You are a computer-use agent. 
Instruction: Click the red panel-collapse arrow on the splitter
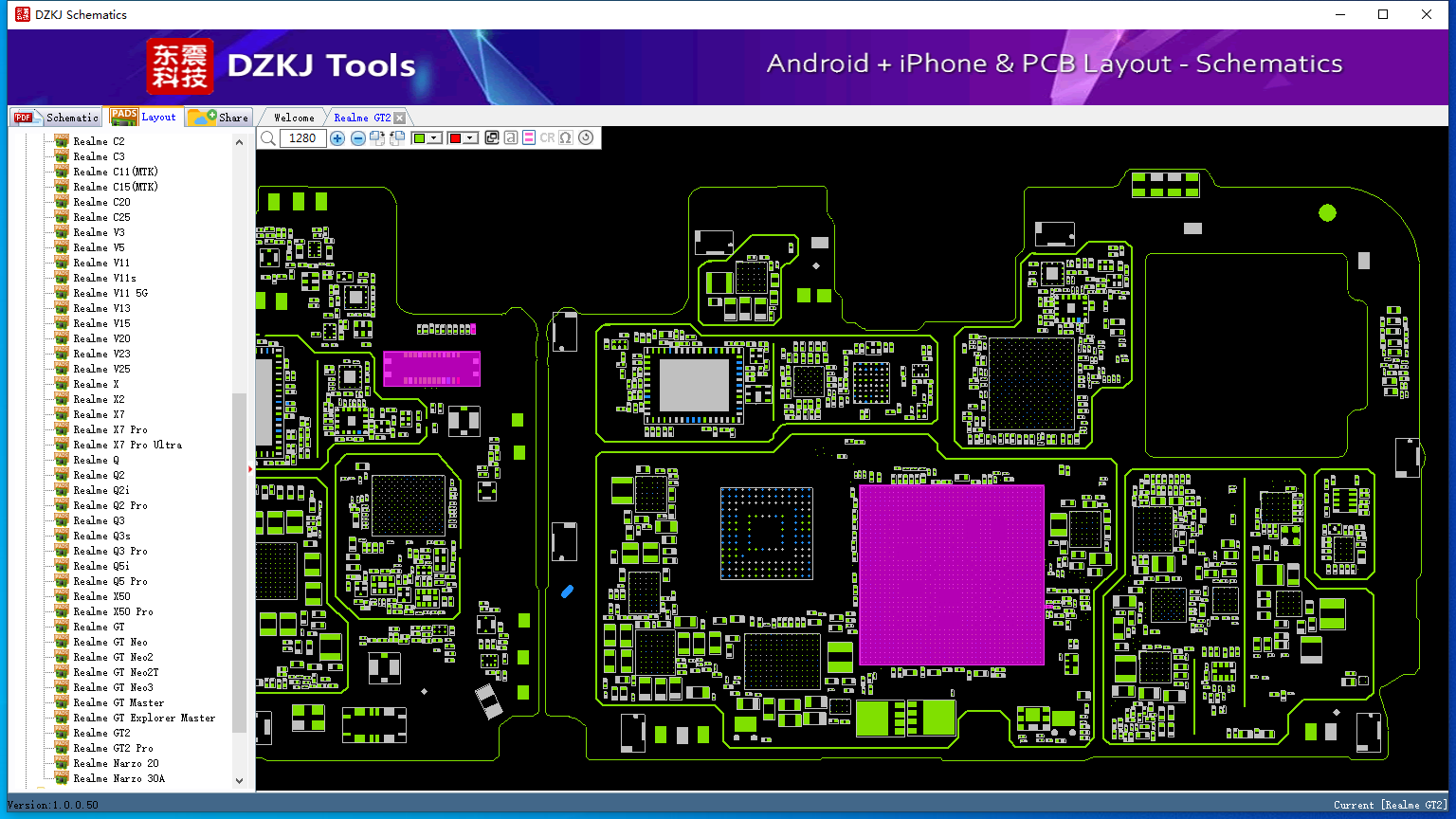click(251, 468)
